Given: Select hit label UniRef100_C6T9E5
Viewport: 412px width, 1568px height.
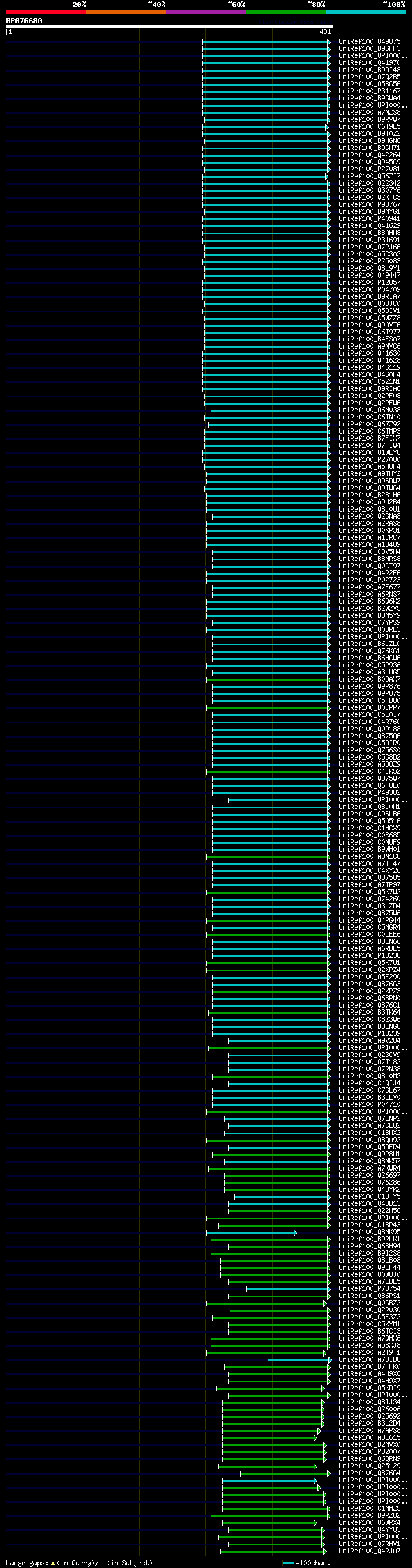Looking at the screenshot, I should (370, 126).
